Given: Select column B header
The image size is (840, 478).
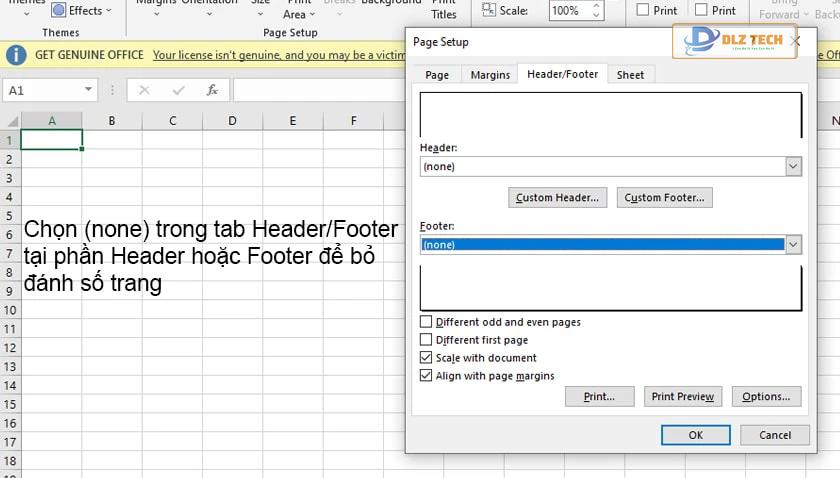Looking at the screenshot, I should tap(112, 121).
